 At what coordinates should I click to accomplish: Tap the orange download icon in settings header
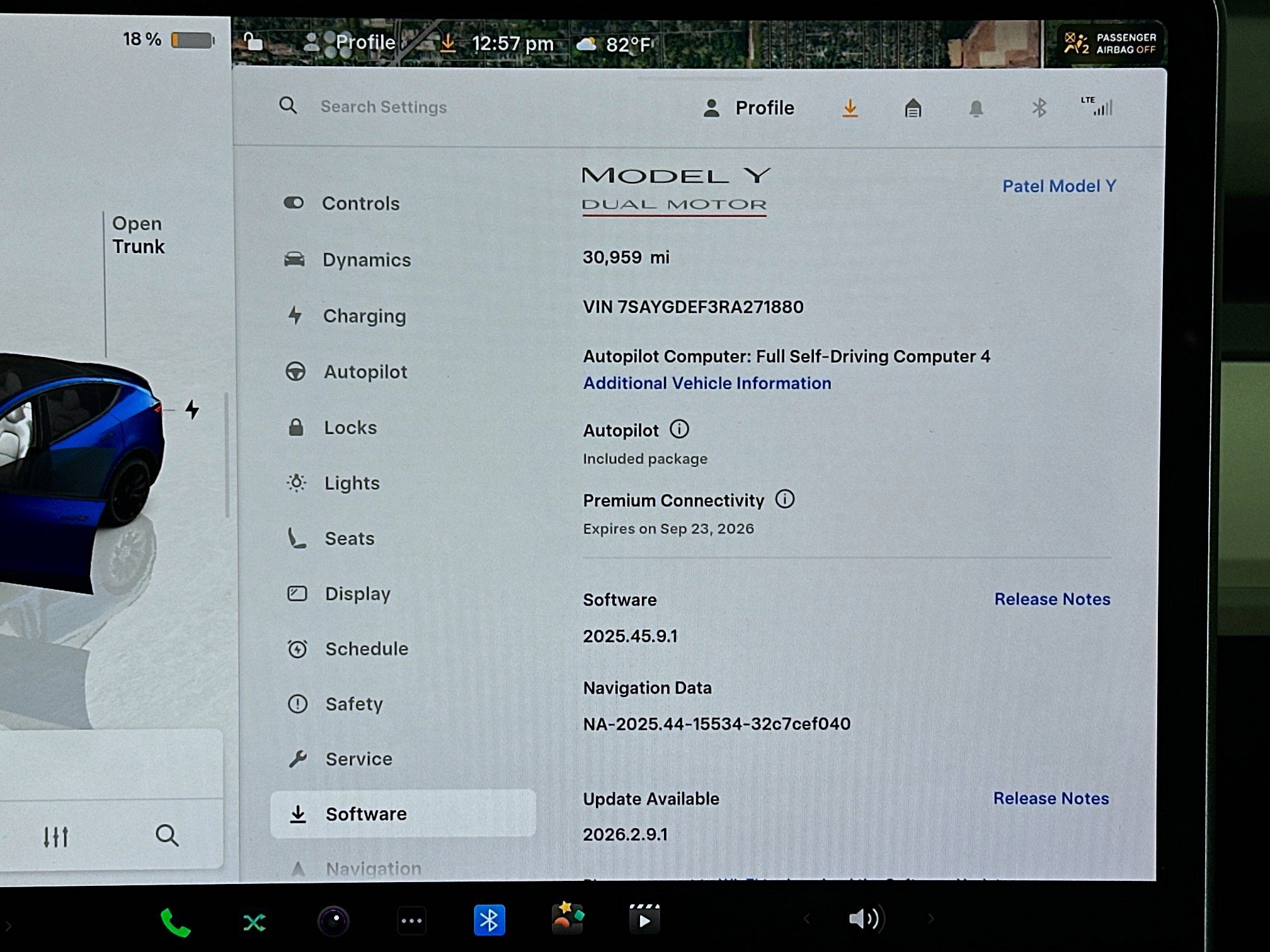coord(850,108)
